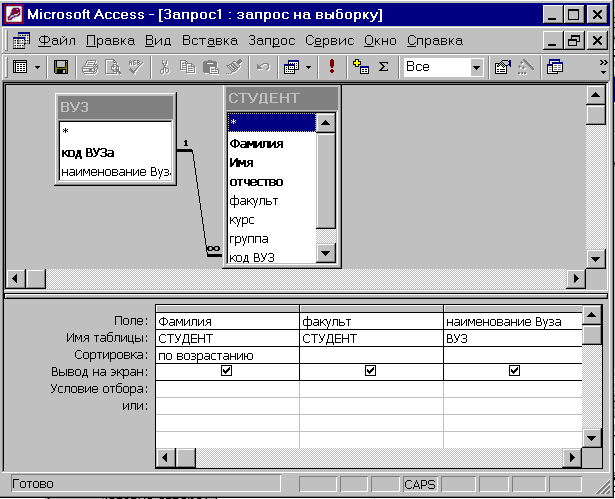Click down arrow of table pane vertical scrollbar

point(595,259)
